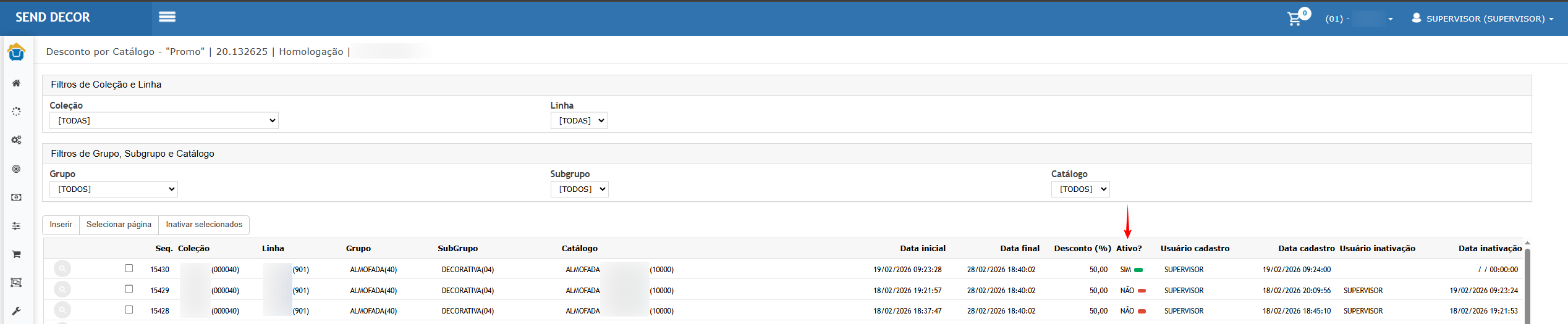Open the hamburger menu in the header
The width and height of the screenshot is (1568, 324).
click(167, 17)
